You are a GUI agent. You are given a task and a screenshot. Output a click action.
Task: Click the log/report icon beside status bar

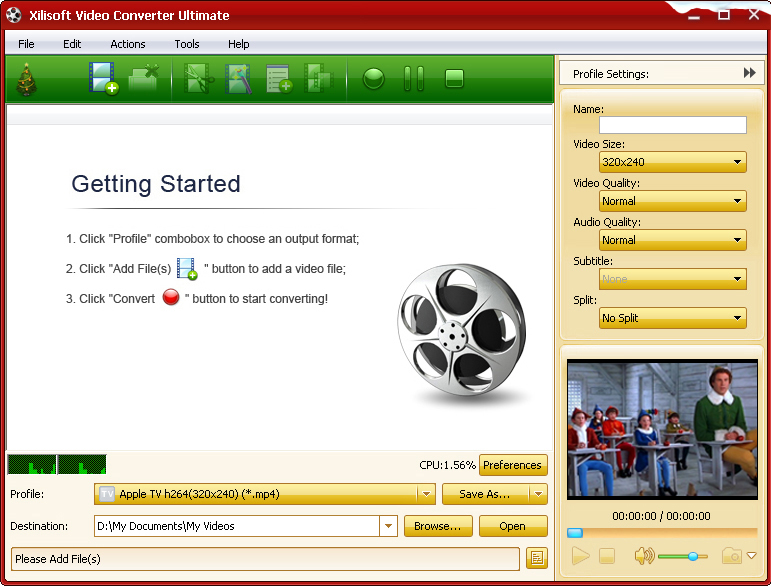pyautogui.click(x=536, y=558)
